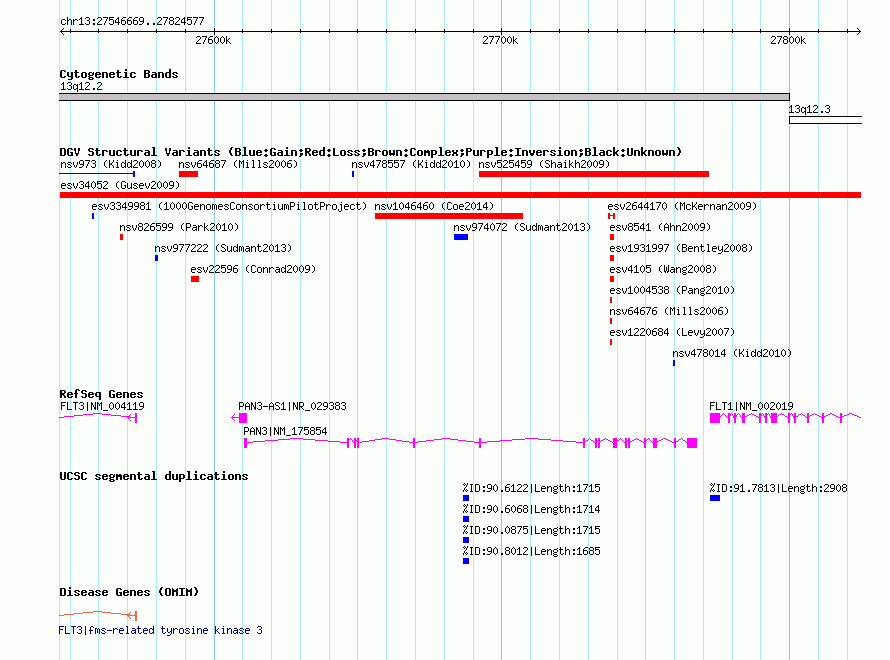Screen dimensions: 890x660
Task: Click UCSC segmental duplications track title
Action: pyautogui.click(x=154, y=476)
